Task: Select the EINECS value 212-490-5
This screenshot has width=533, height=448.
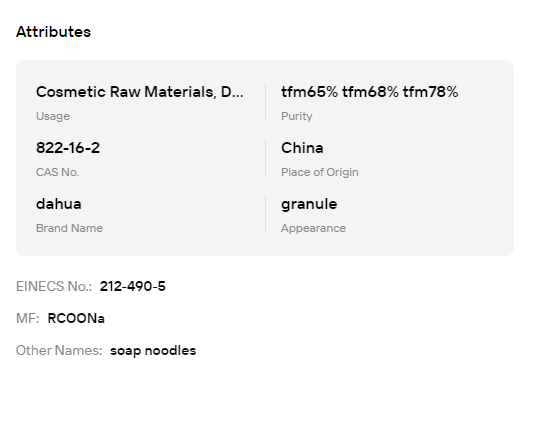Action: [x=133, y=286]
